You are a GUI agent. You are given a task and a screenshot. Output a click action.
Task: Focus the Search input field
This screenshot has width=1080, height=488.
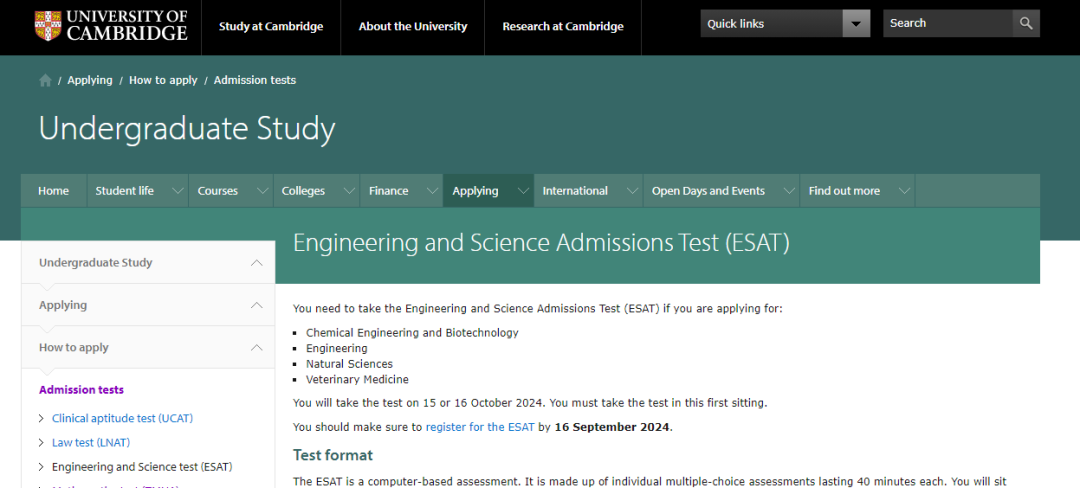click(x=948, y=23)
